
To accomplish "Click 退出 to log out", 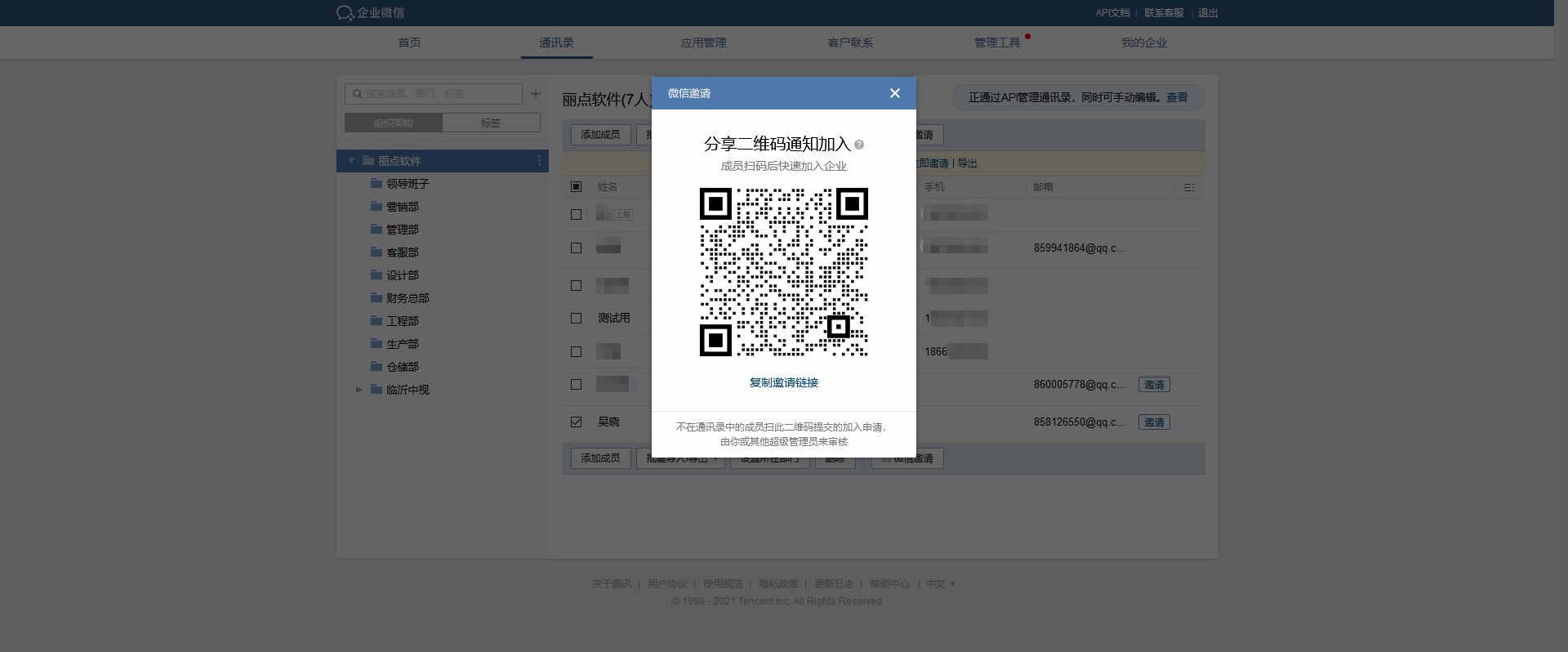I will (1208, 13).
